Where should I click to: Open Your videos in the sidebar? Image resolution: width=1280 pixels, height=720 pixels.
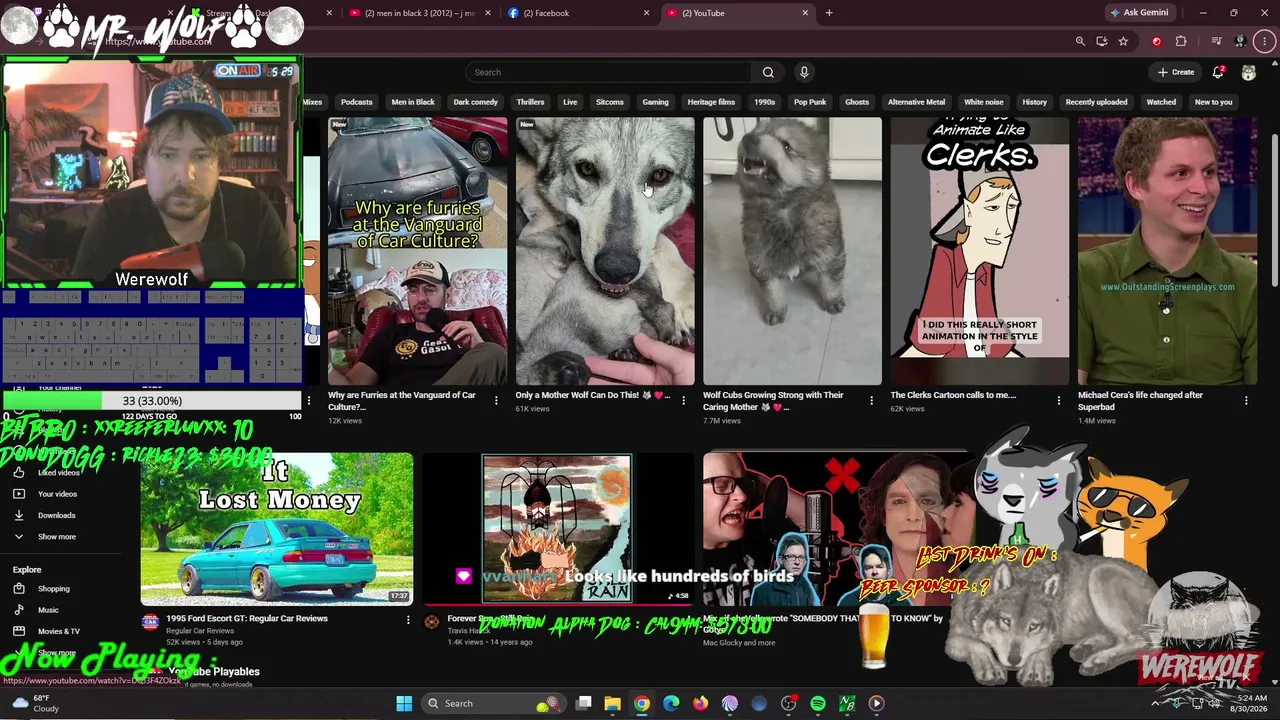(x=57, y=494)
